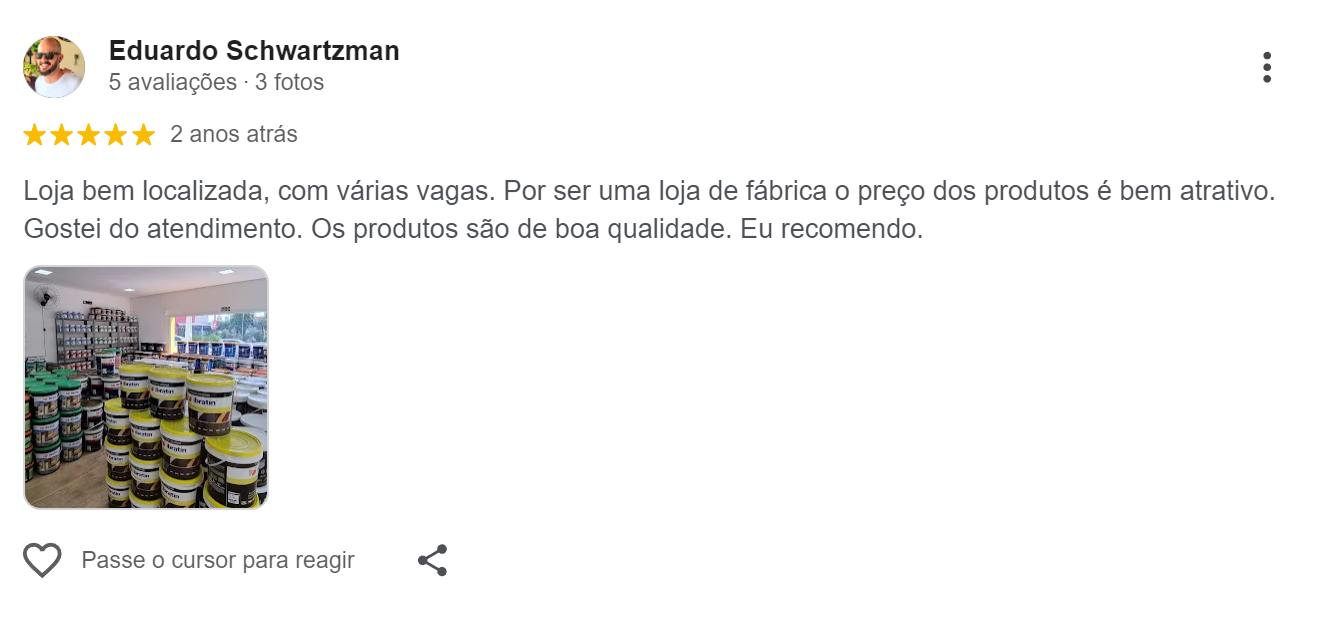This screenshot has height=618, width=1325.
Task: Click the third yellow rating star
Action: coord(89,135)
